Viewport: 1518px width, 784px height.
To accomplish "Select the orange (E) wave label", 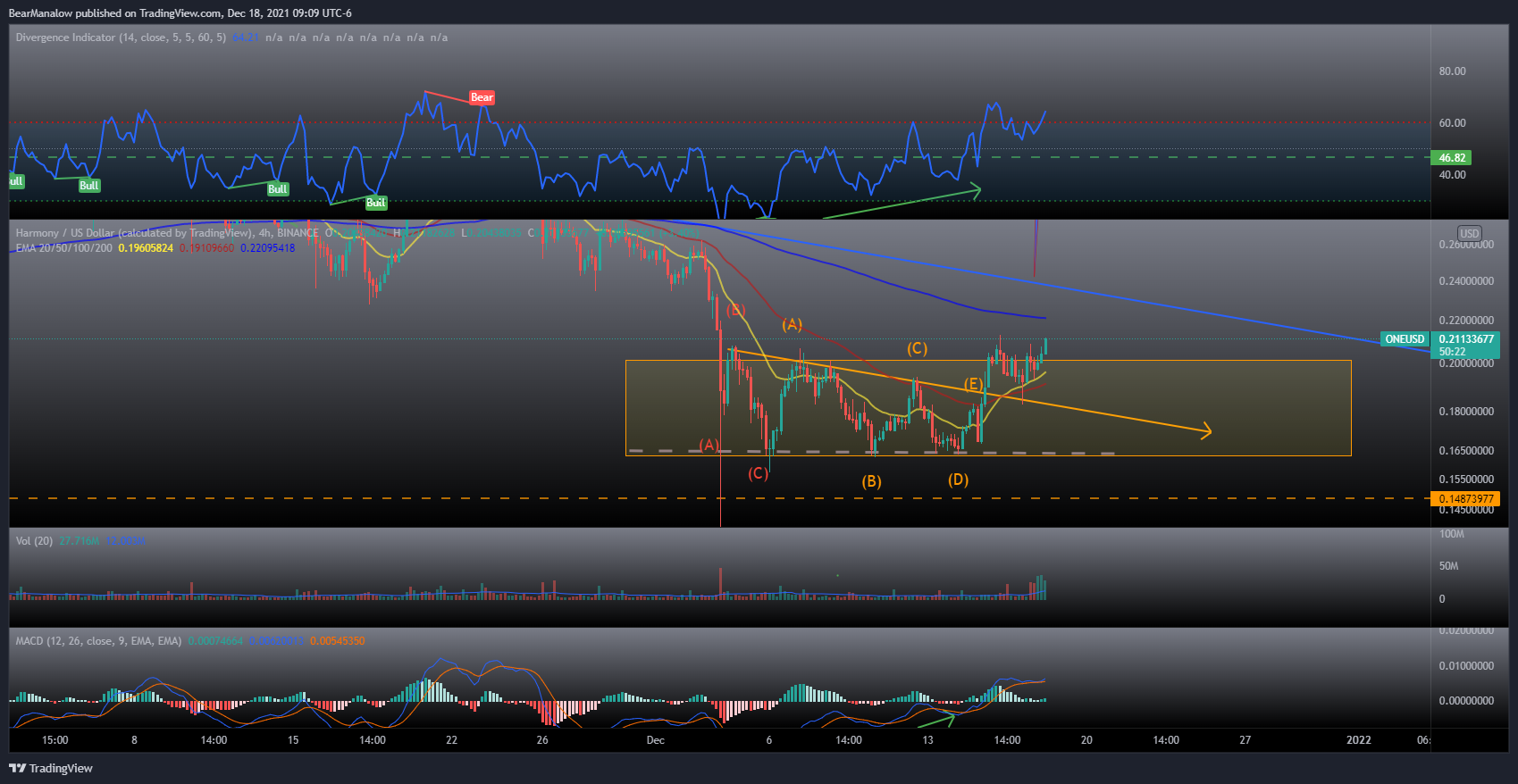I will [x=973, y=385].
